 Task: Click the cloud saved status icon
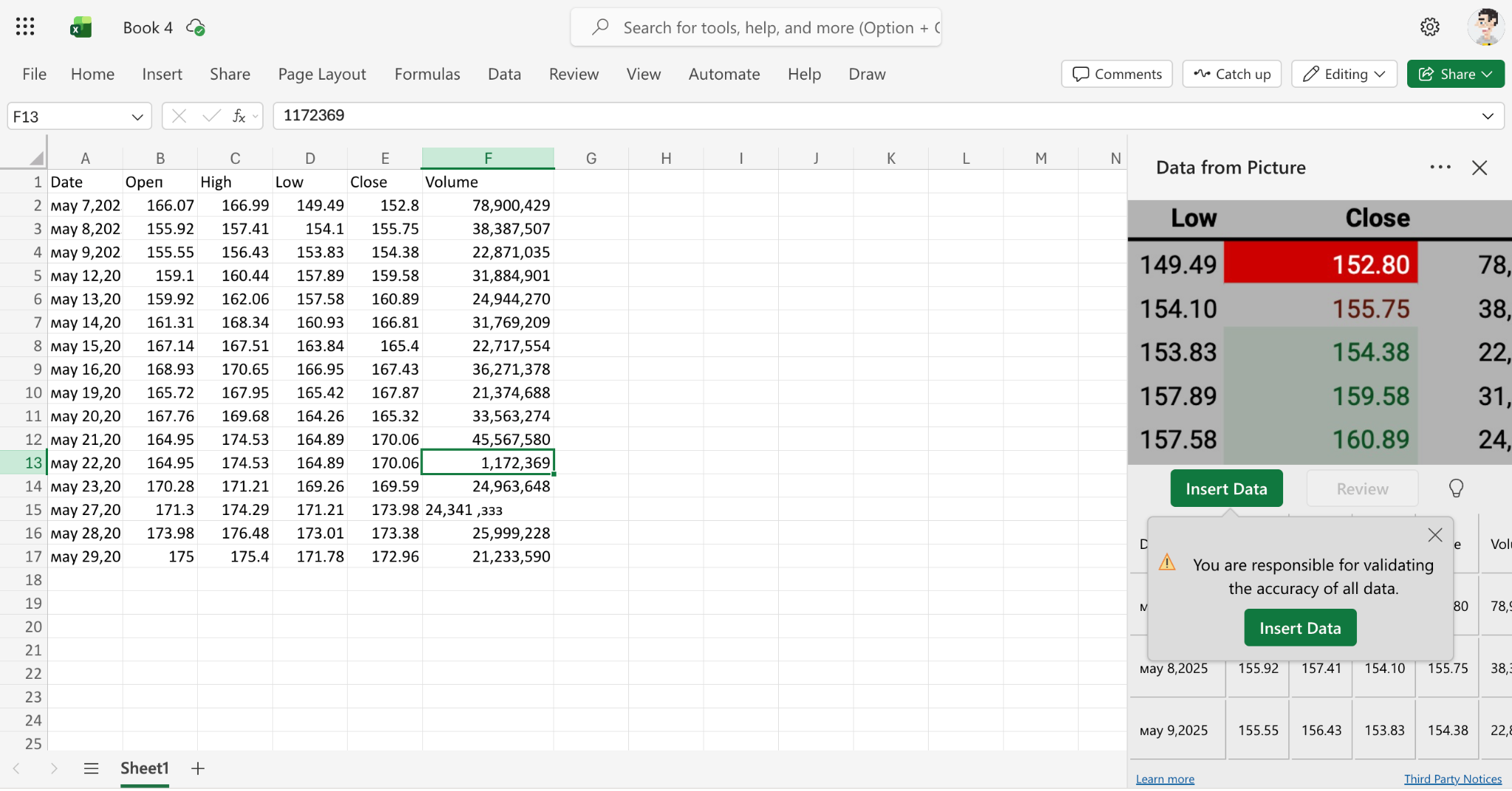196,27
